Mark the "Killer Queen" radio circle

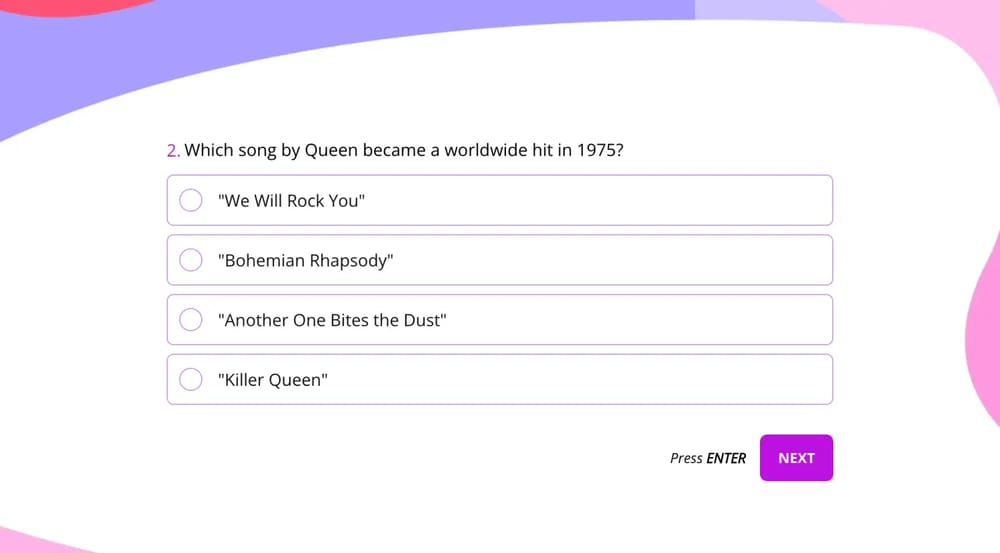coord(190,380)
